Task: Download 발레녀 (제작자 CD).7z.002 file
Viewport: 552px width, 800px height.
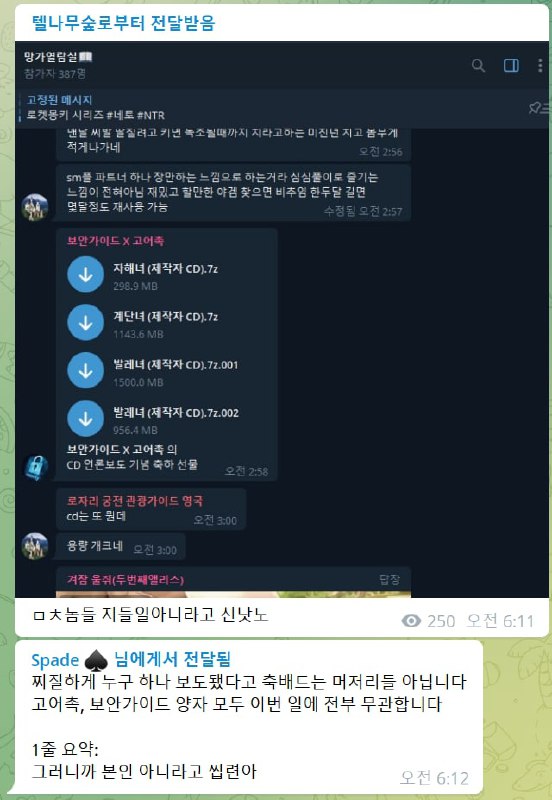Action: pos(86,418)
